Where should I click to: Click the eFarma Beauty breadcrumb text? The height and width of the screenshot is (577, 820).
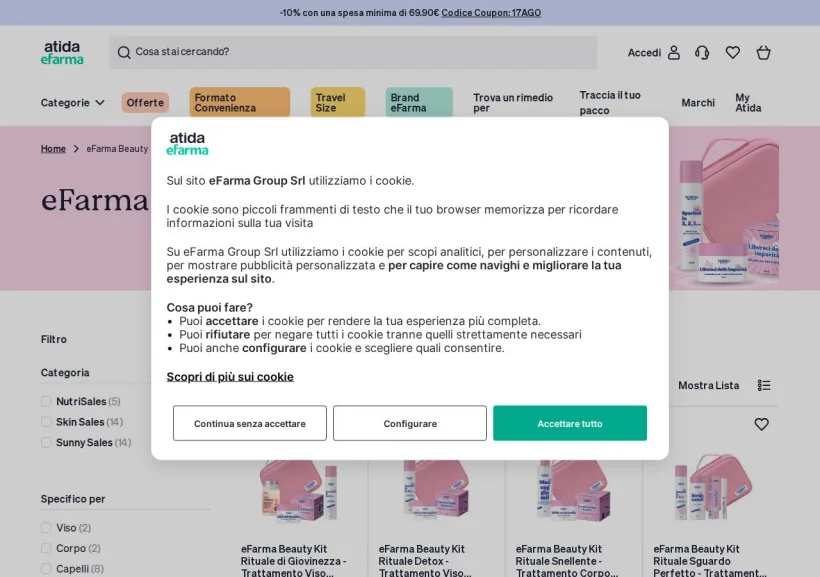(x=117, y=149)
